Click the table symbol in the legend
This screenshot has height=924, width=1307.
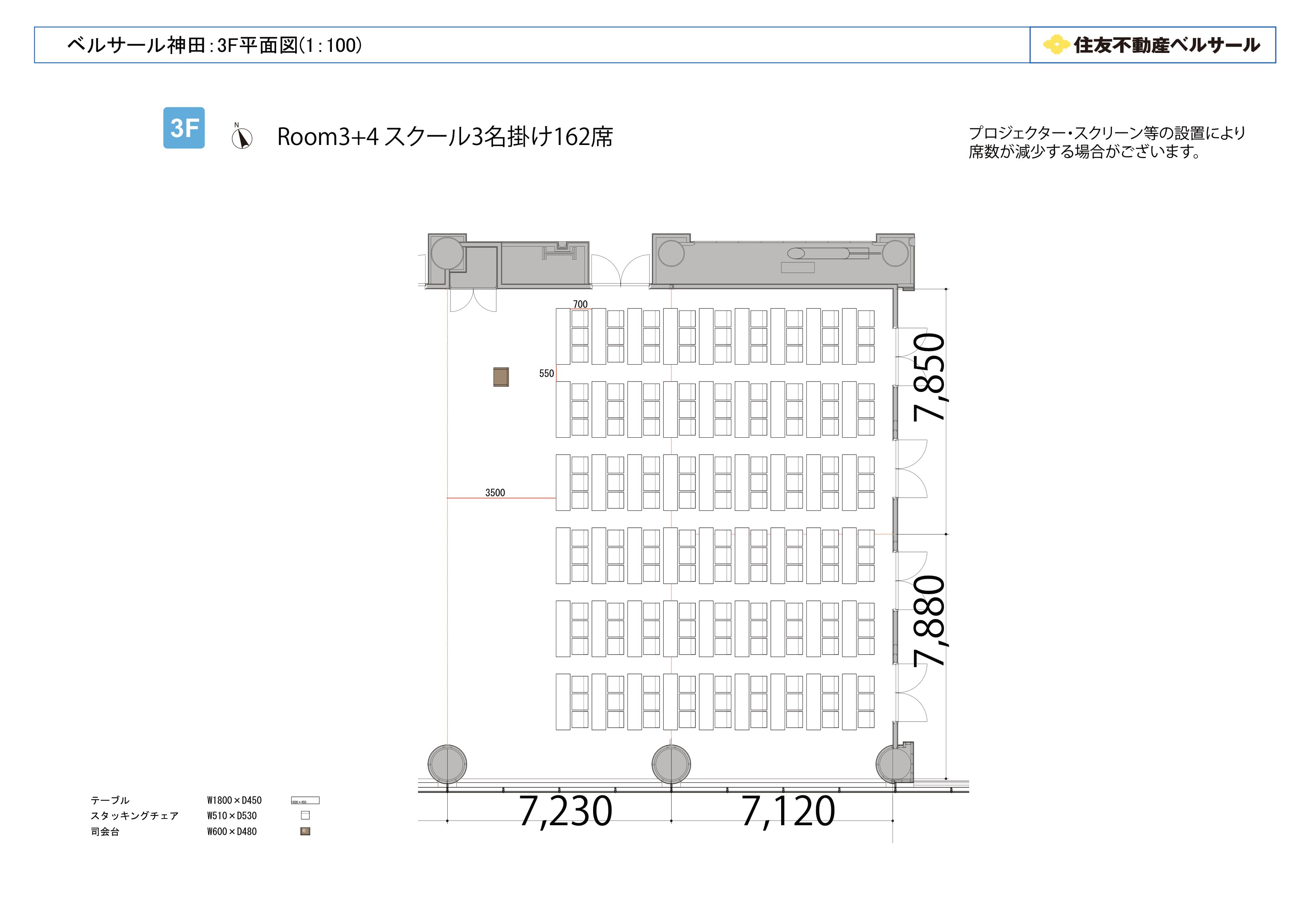[305, 800]
